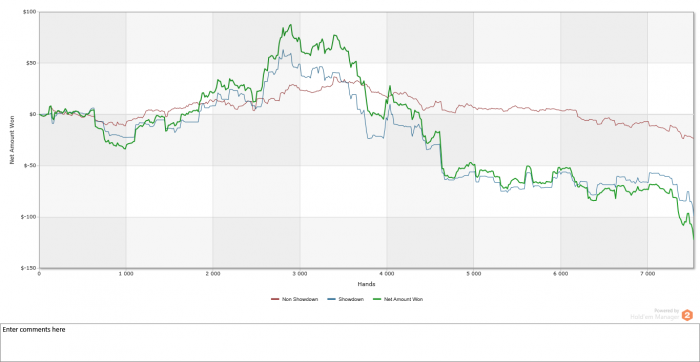This screenshot has height=362, width=700.
Task: Click the 5 000 hands axis label
Action: (x=474, y=273)
